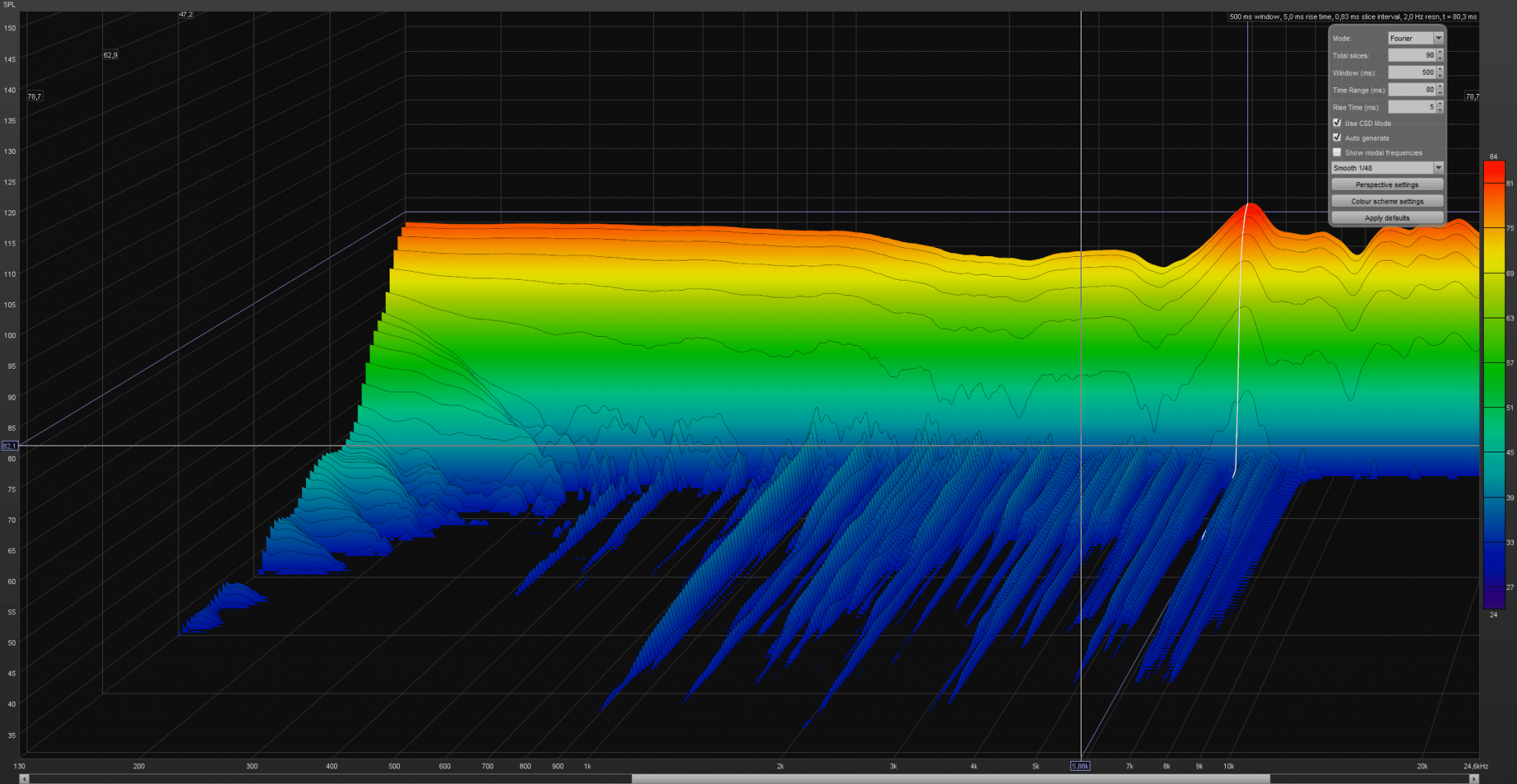Screen dimensions: 1517x784
Task: Click the colour scale legend bar
Action: pos(1493,385)
